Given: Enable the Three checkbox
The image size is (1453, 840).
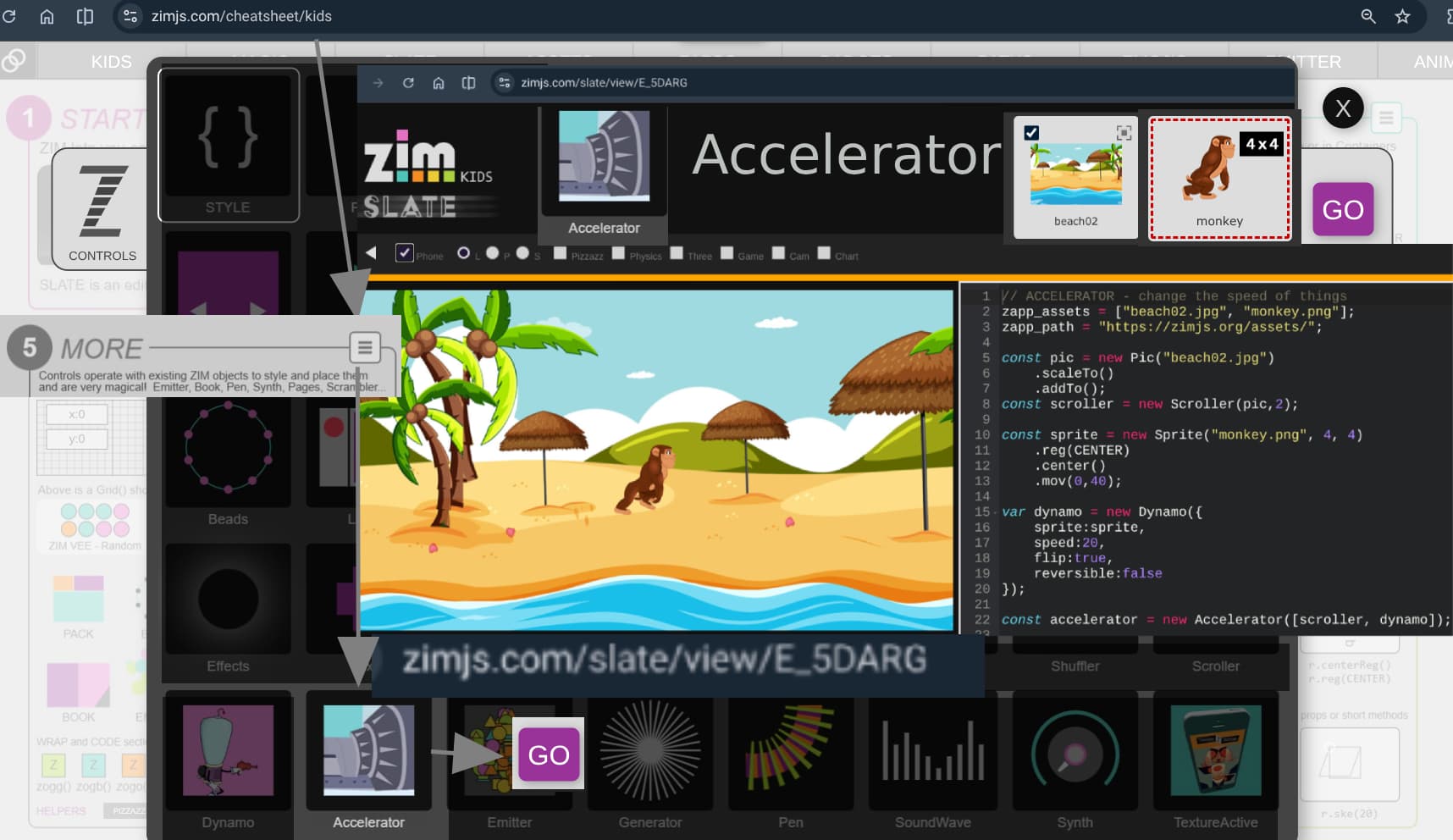Looking at the screenshot, I should tap(677, 253).
